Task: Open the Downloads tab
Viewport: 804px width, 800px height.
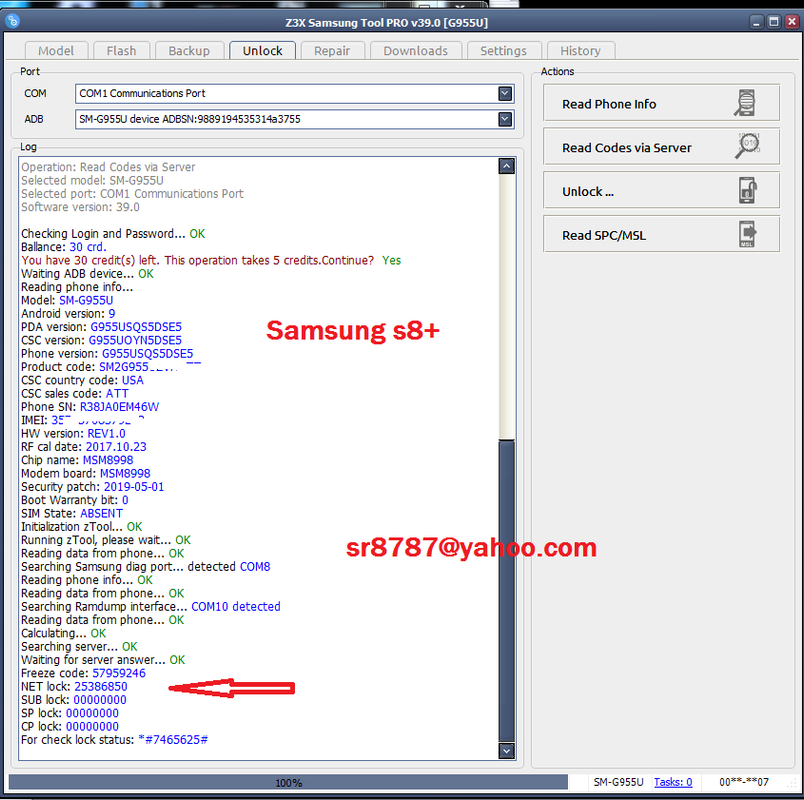Action: pos(415,51)
